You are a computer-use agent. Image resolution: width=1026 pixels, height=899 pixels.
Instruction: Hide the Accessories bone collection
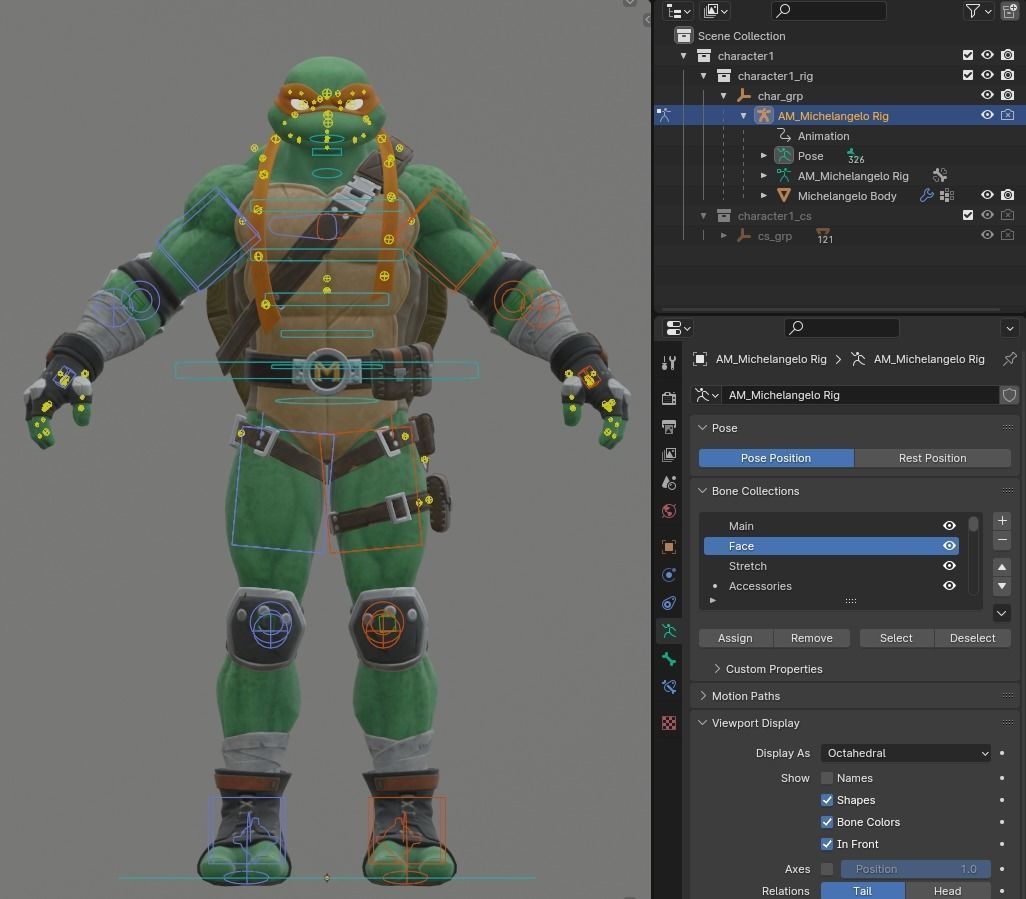(949, 586)
